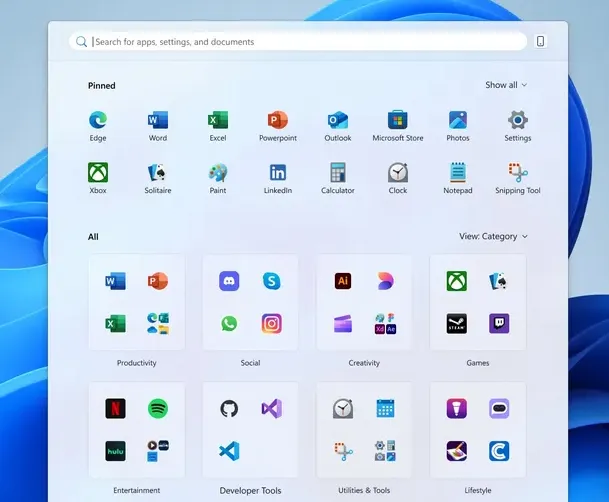Launch the blue C app in Lifestyle
Viewport: 609px width, 502px height.
click(499, 451)
